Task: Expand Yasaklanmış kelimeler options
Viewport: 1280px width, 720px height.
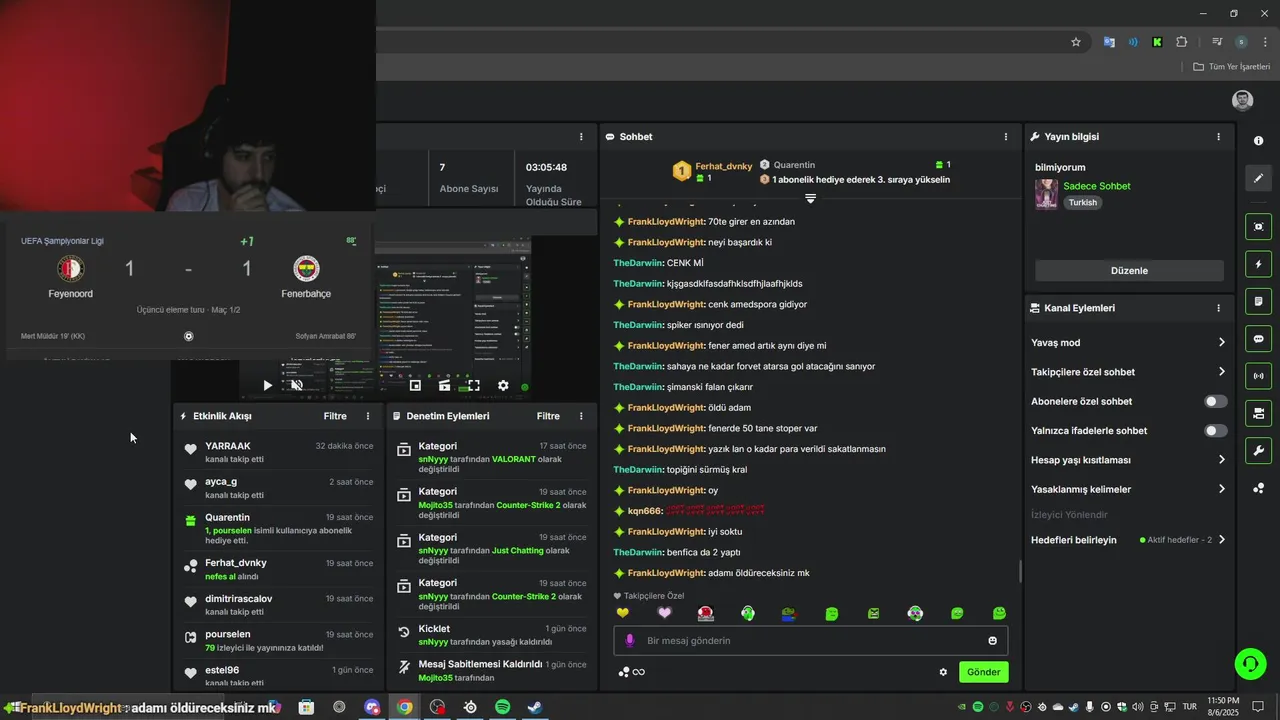Action: [1128, 489]
